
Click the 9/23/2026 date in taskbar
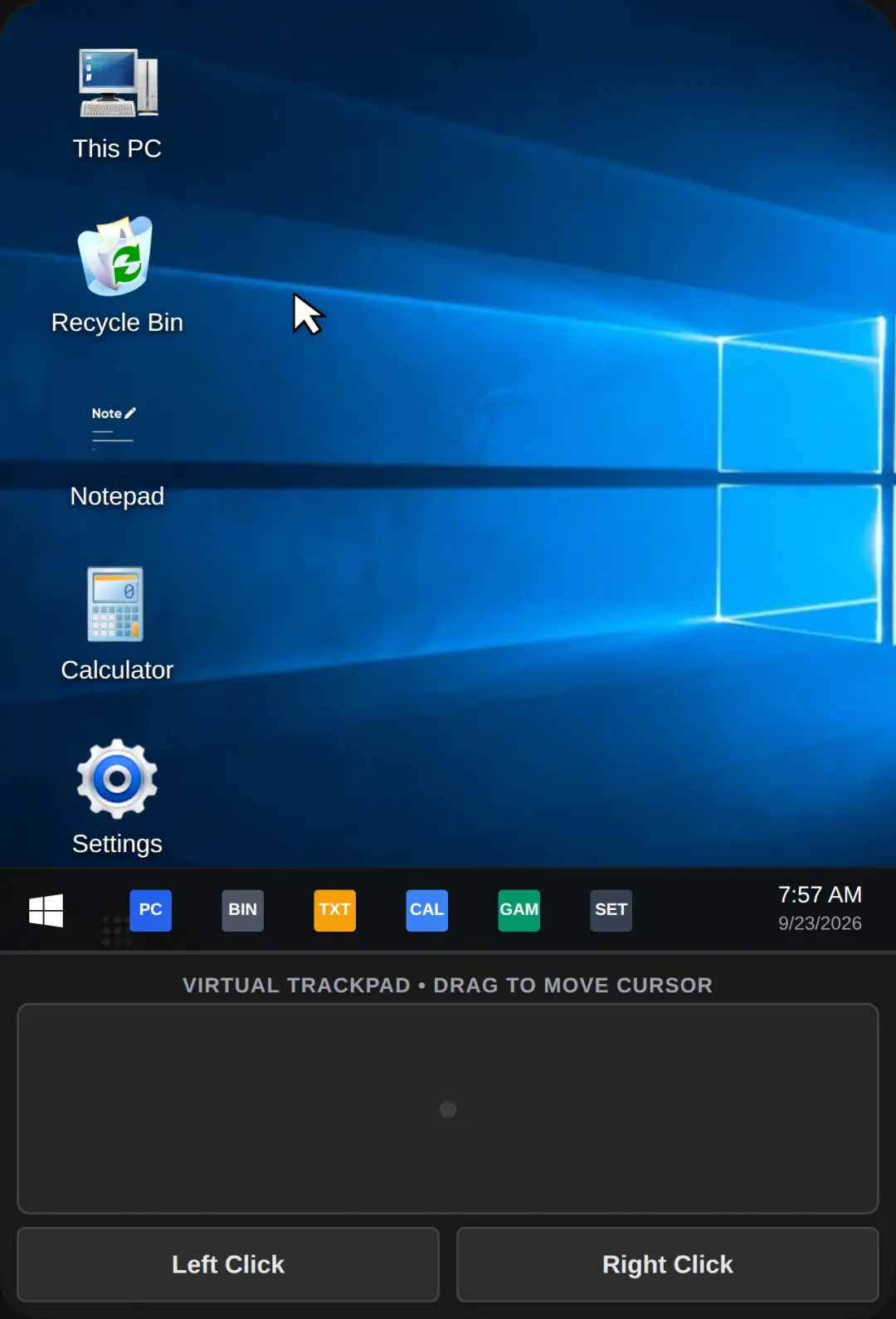(x=820, y=923)
